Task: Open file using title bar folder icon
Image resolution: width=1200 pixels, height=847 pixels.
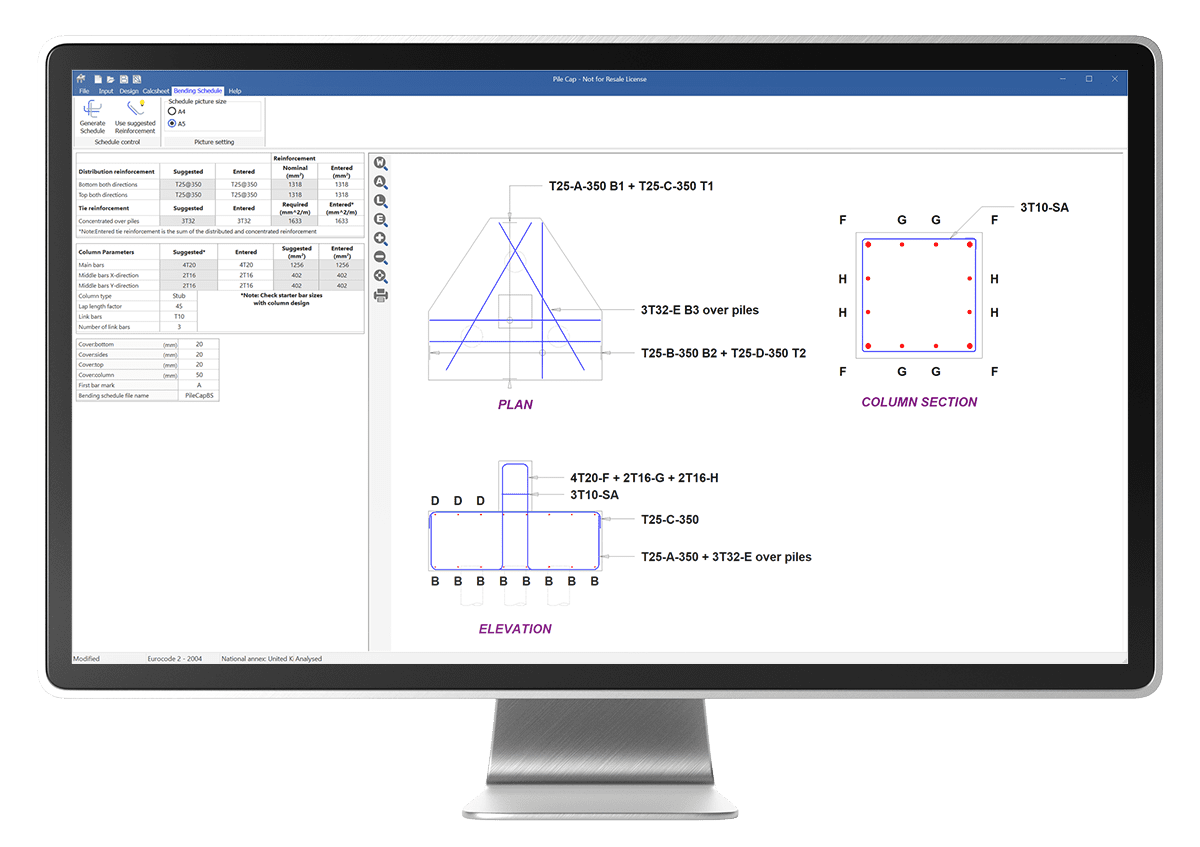Action: [x=111, y=79]
